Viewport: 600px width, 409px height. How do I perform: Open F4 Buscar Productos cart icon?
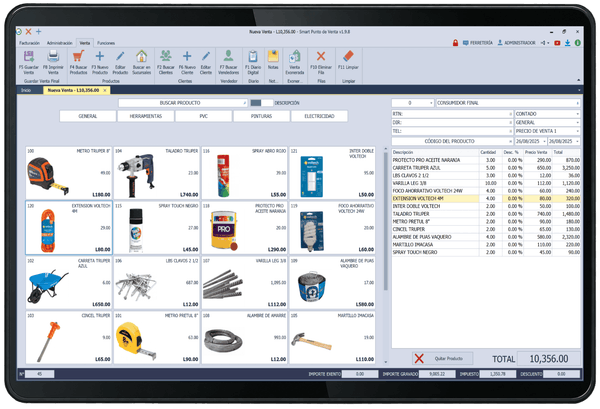coord(78,57)
